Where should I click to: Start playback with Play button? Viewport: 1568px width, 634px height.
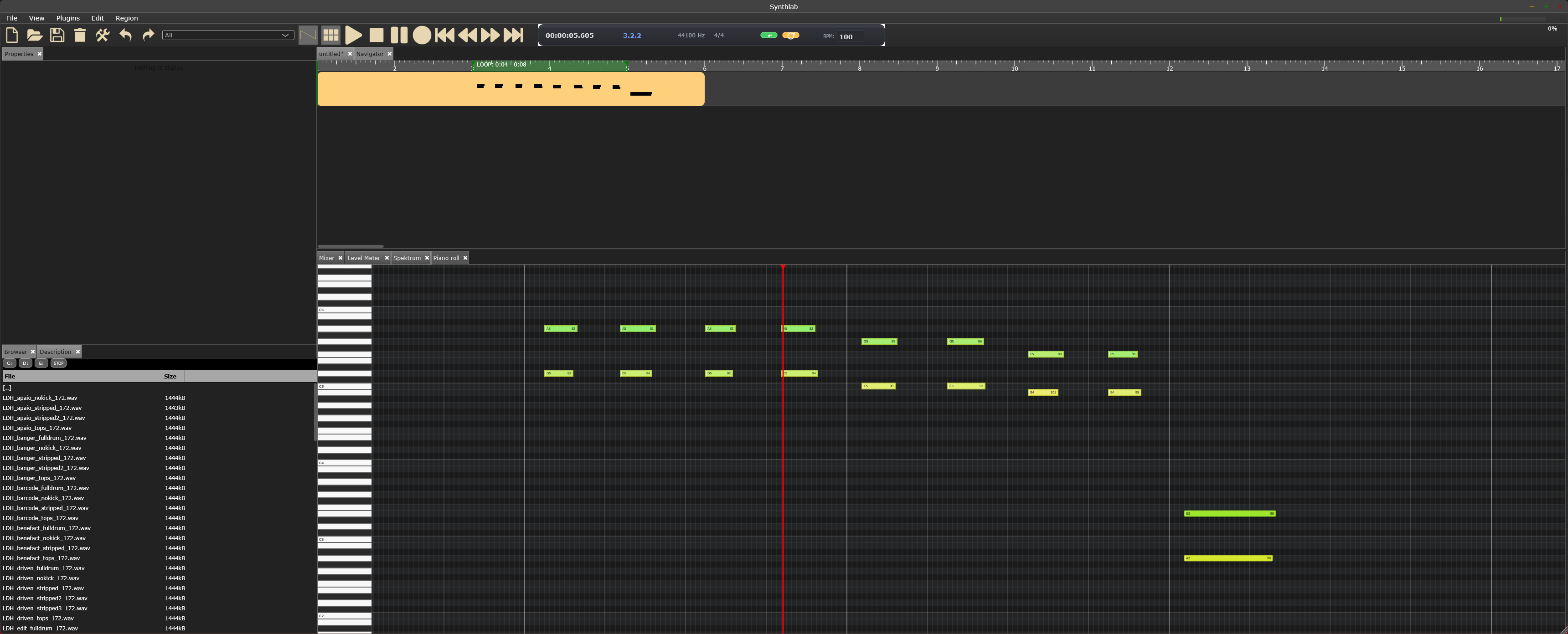point(354,35)
